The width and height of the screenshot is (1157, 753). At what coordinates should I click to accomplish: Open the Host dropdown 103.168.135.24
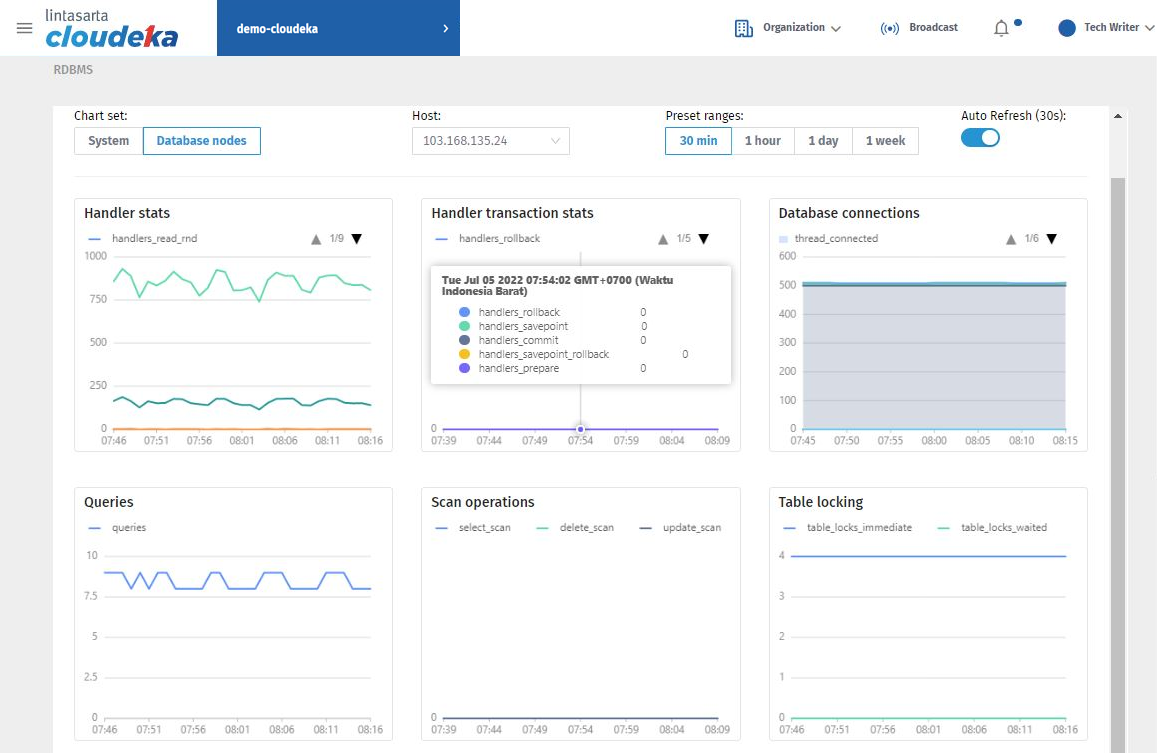point(490,141)
